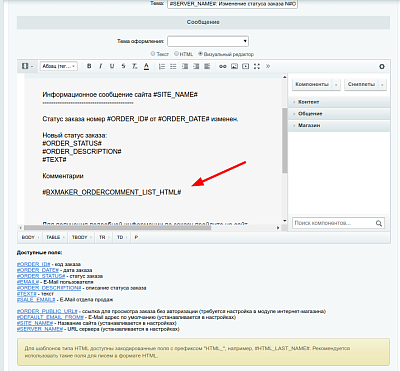Place cursor in #BXMAKER_ORDERCOMMENT_LIST_HTML# text
The image size is (400, 371).
112,192
